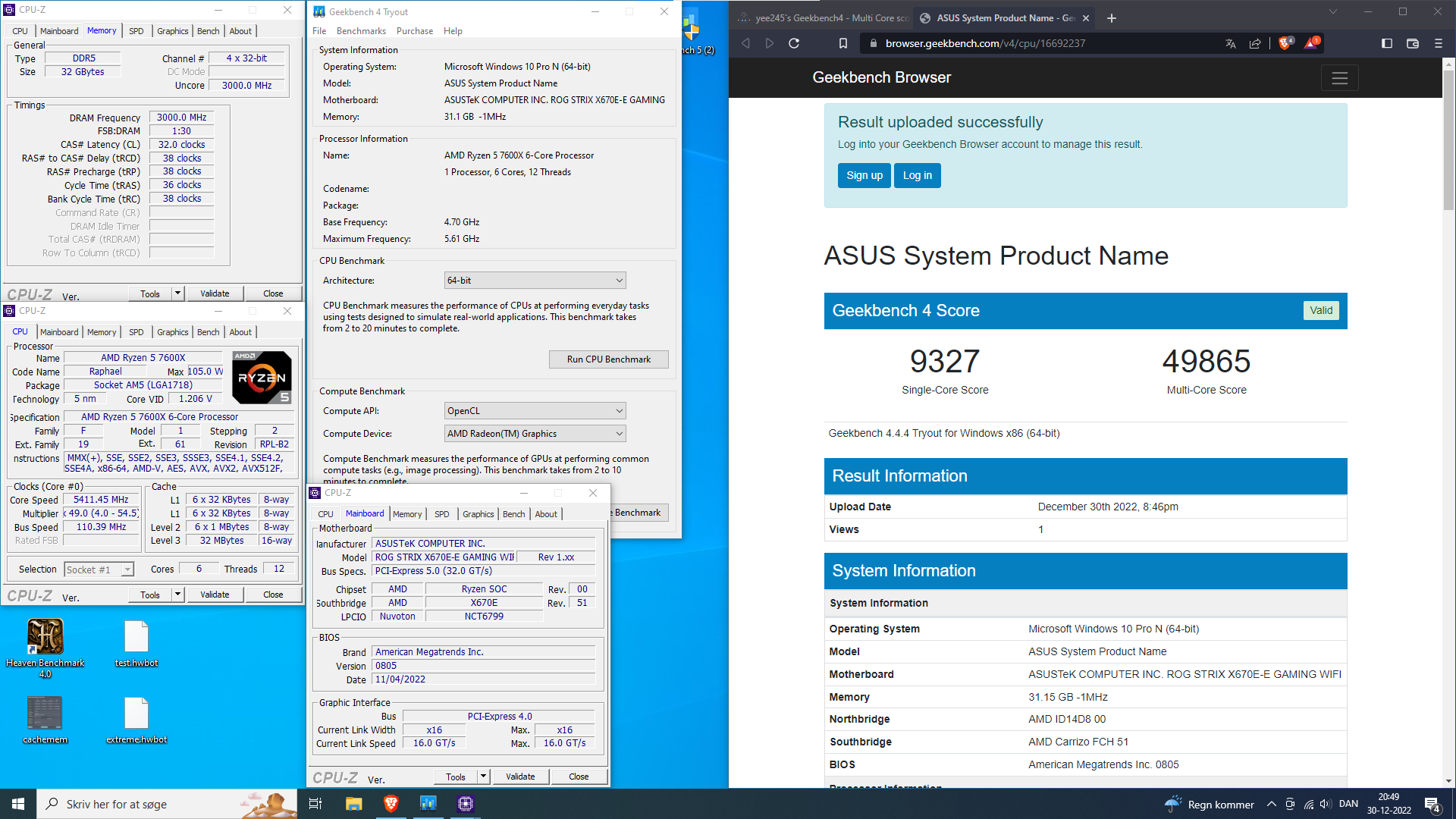Viewport: 1456px width, 819px height.
Task: Open Task View on the taskbar
Action: [x=315, y=804]
